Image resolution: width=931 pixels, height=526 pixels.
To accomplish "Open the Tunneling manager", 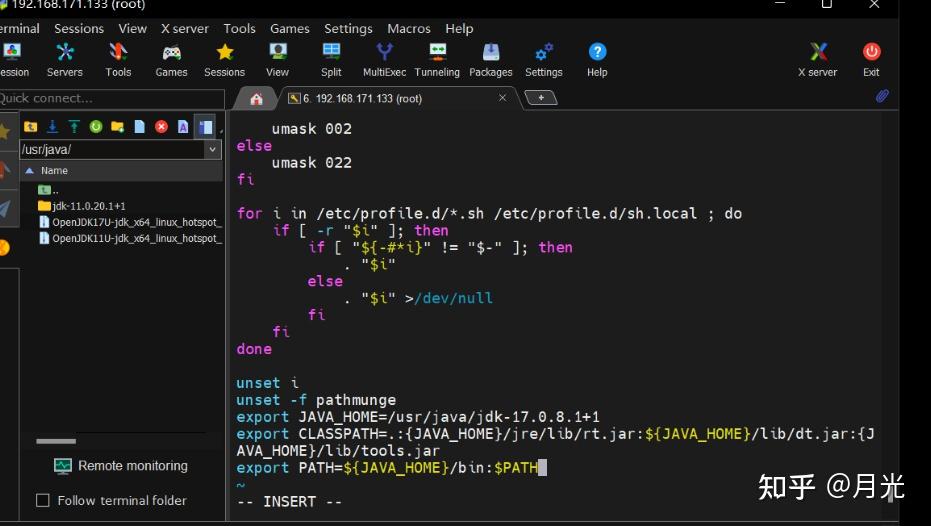I will 437,60.
